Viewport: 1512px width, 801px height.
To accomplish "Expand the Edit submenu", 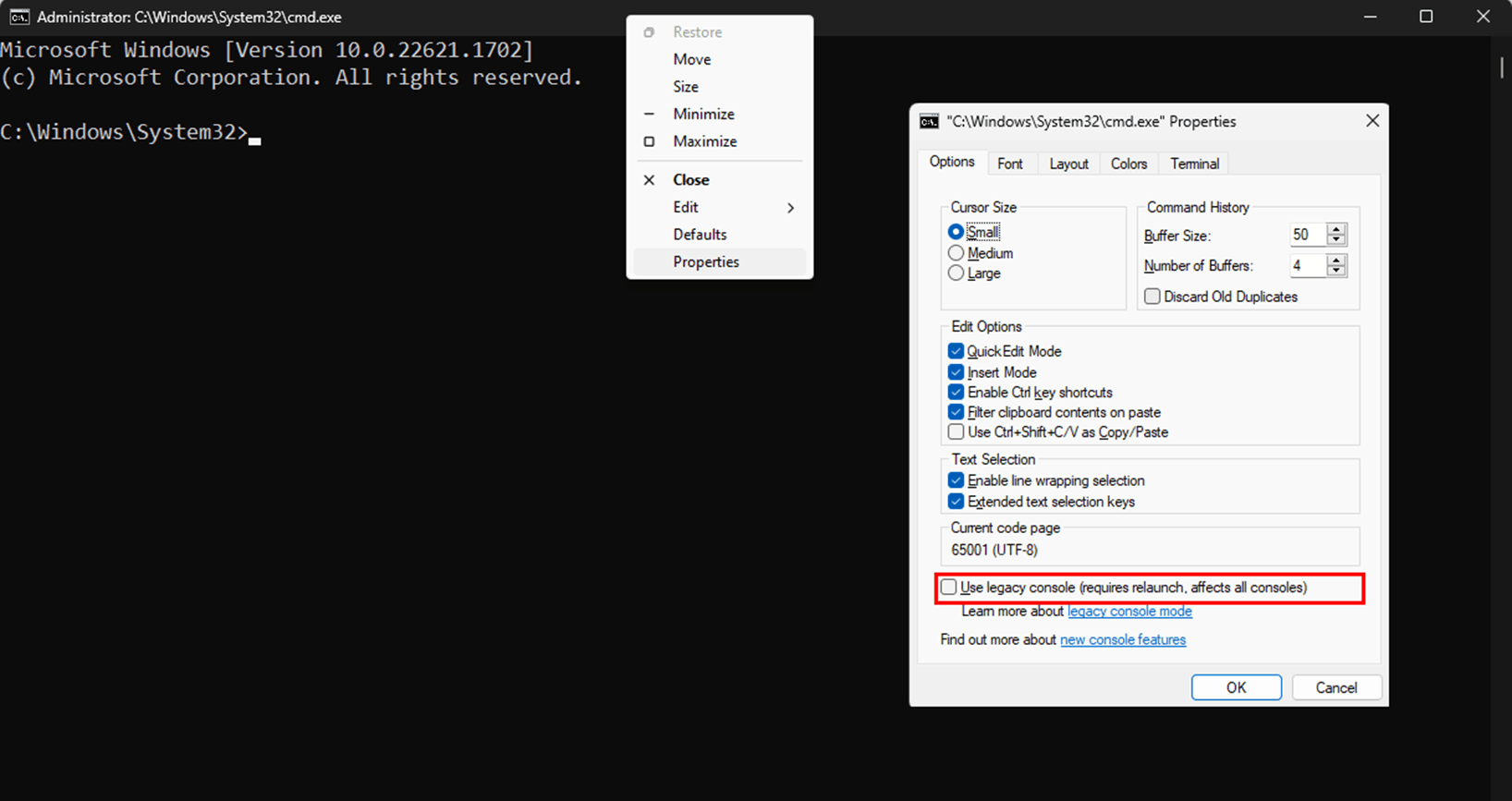I will (720, 207).
